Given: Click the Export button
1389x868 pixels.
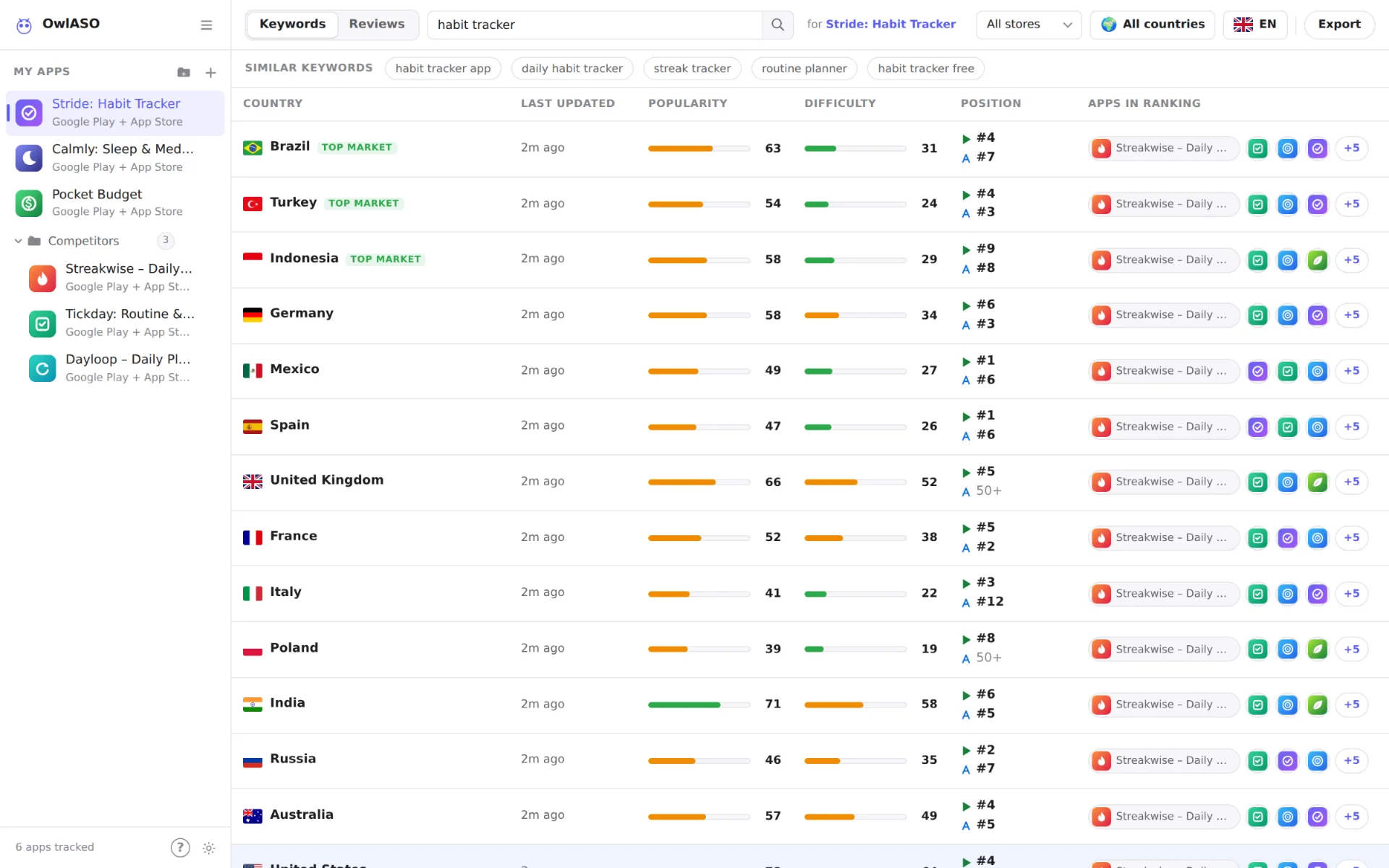Looking at the screenshot, I should [x=1339, y=25].
